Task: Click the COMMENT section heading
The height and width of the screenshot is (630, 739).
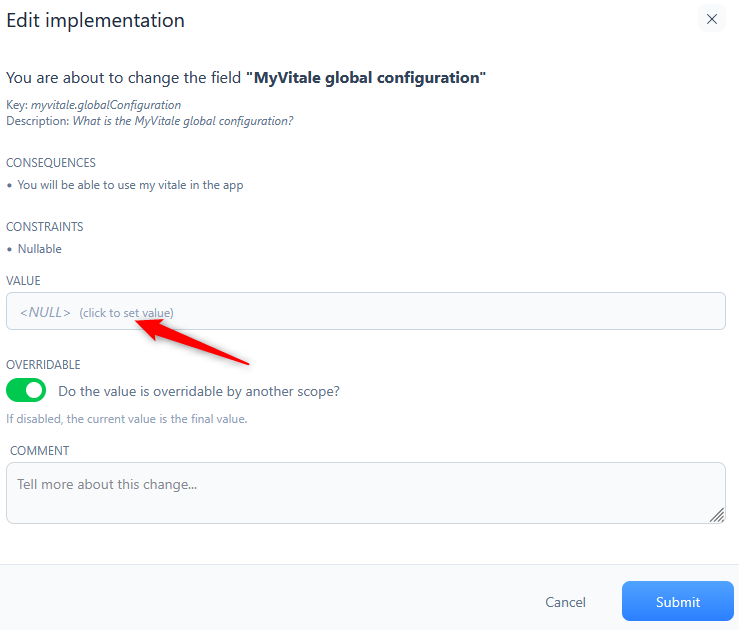Action: tap(40, 451)
